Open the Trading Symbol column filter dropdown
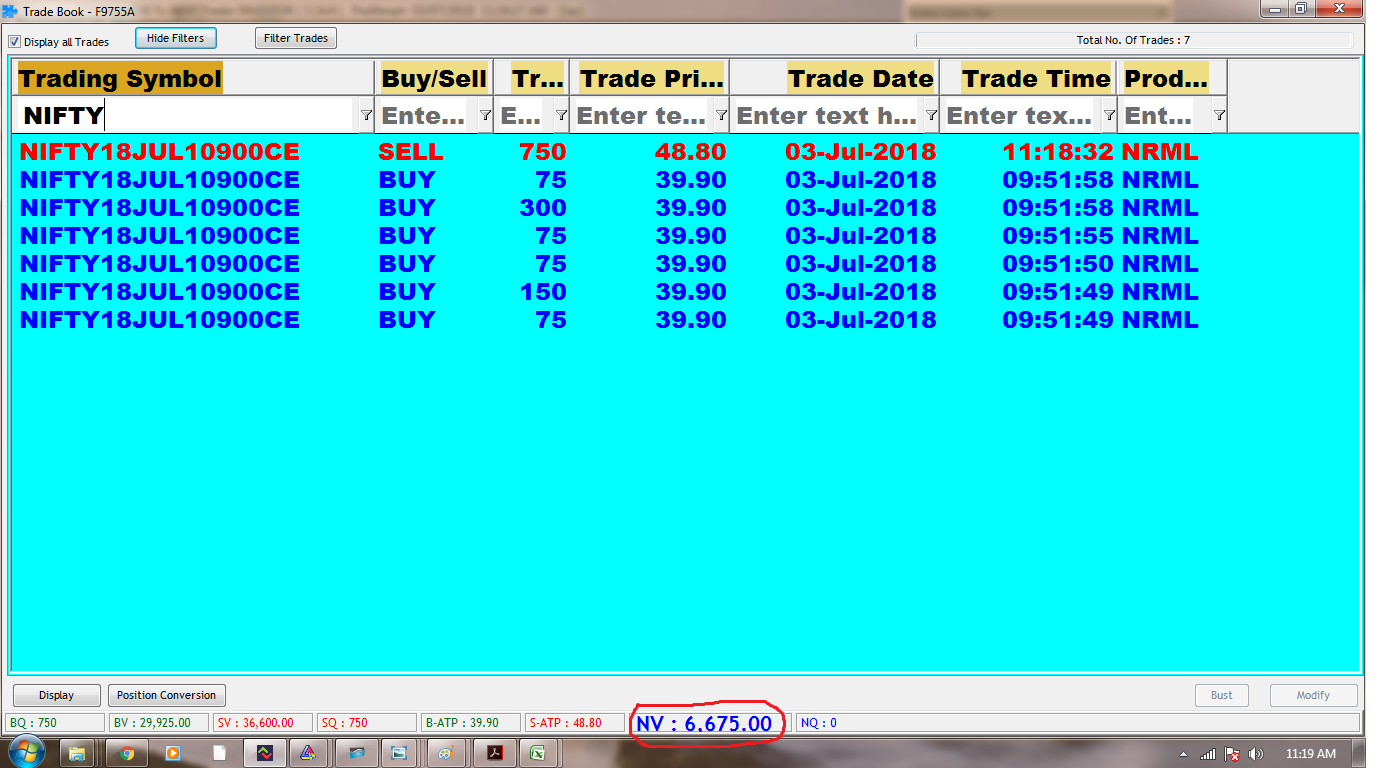The height and width of the screenshot is (768, 1380). pyautogui.click(x=366, y=116)
